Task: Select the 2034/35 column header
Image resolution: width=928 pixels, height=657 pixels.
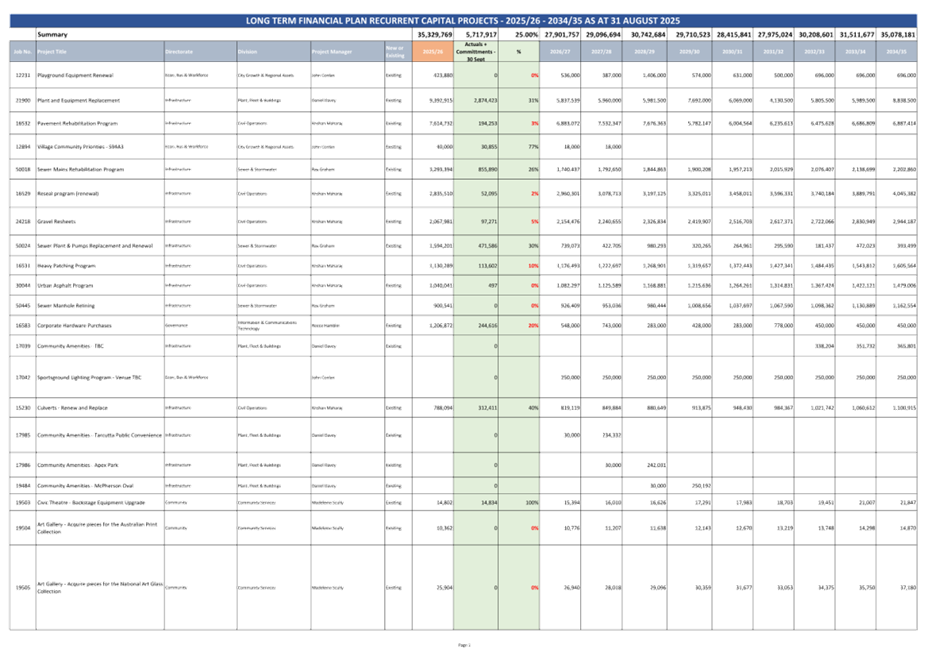Action: click(x=895, y=50)
